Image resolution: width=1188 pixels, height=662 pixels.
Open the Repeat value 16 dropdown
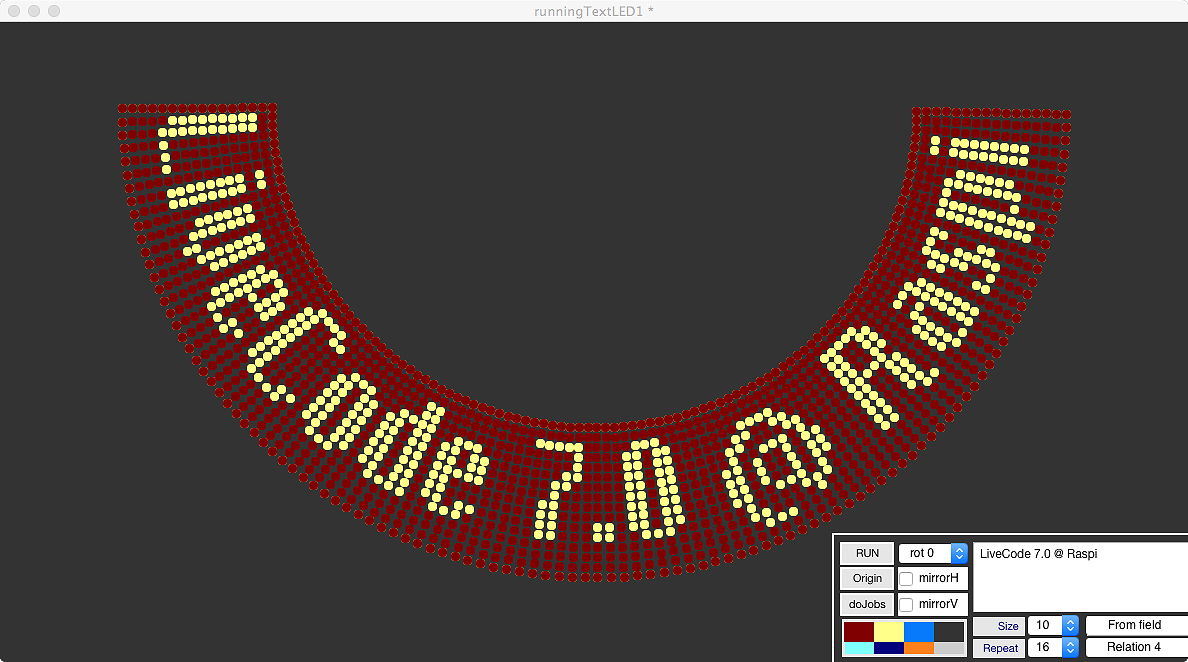pyautogui.click(x=1053, y=647)
